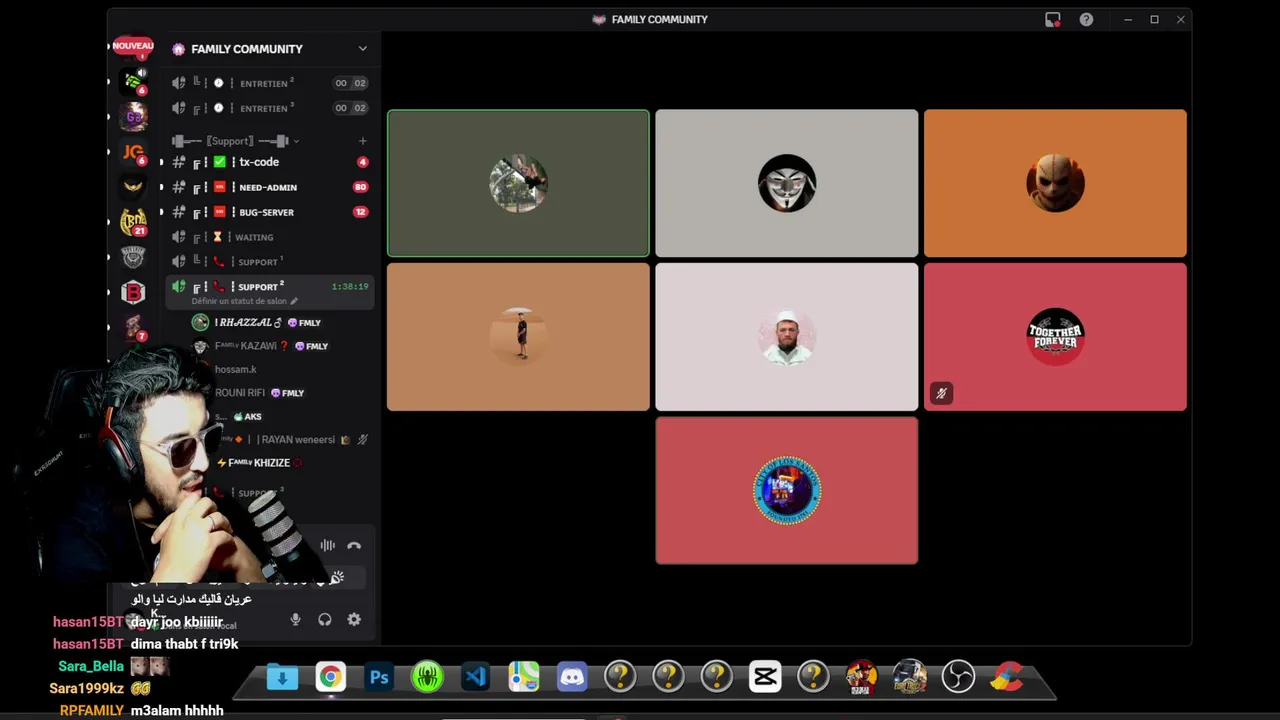Launch CapCut from dock
This screenshot has width=1280, height=720.
coord(765,678)
